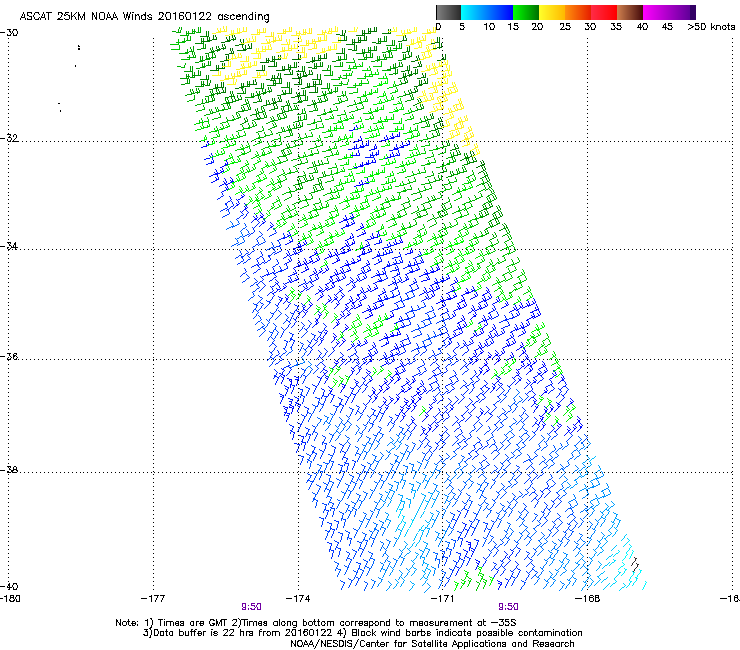Image resolution: width=740 pixels, height=650 pixels.
Task: Click the -180 longitude axis label
Action: tap(10, 599)
